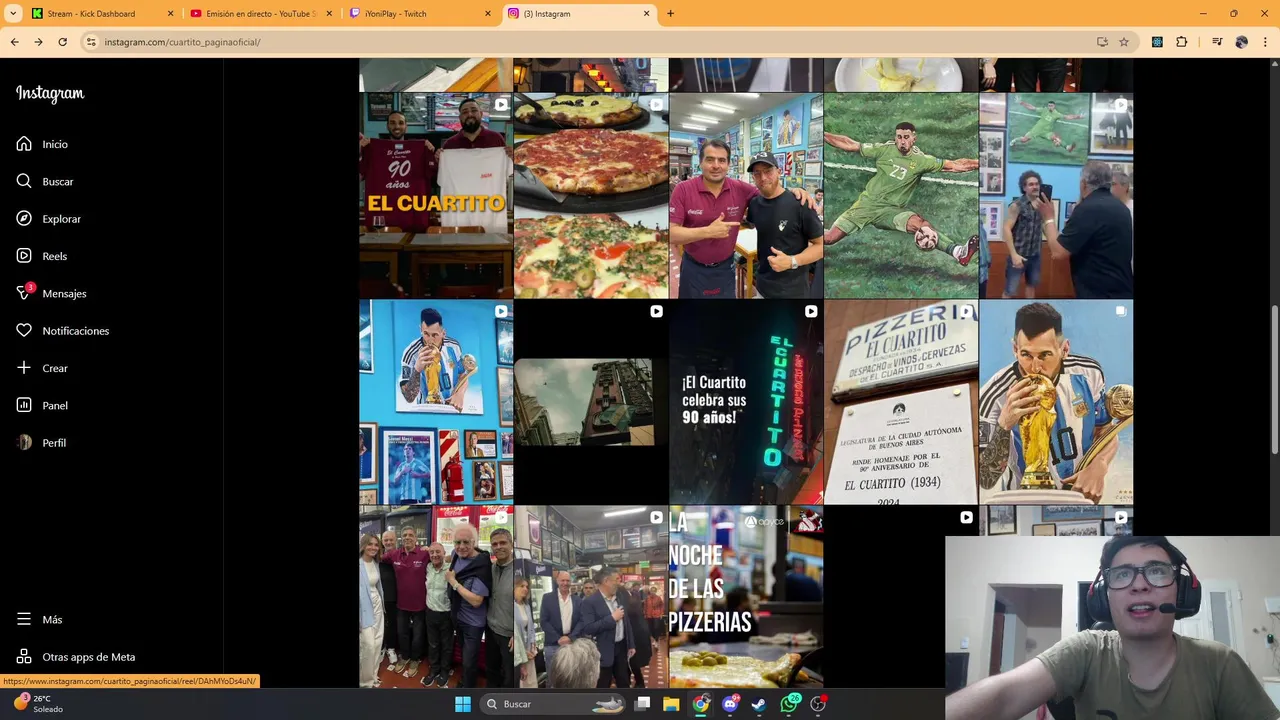Open the Windows Start menu

click(463, 704)
